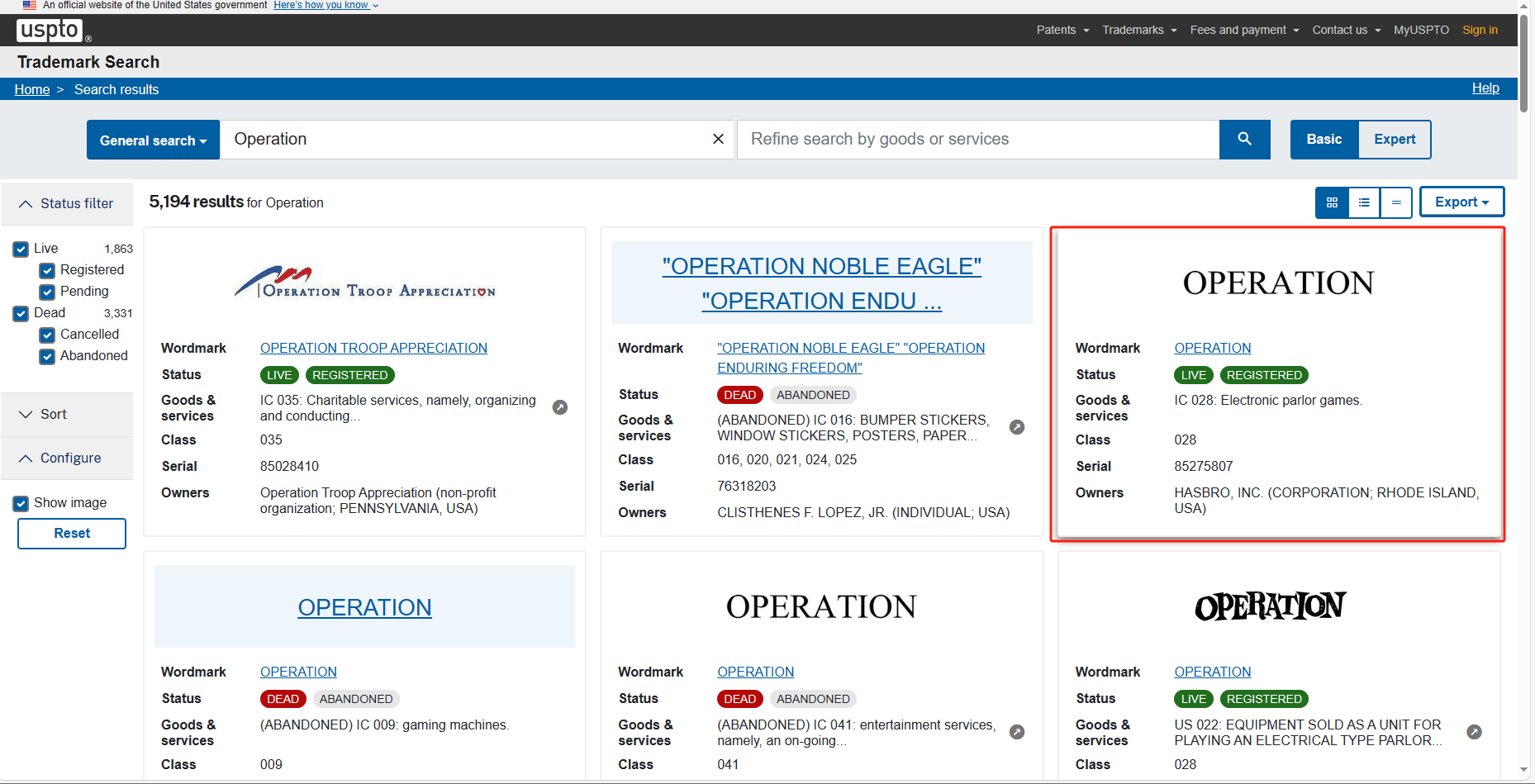The image size is (1535, 784).
Task: Click the USPTO logo
Action: point(54,31)
